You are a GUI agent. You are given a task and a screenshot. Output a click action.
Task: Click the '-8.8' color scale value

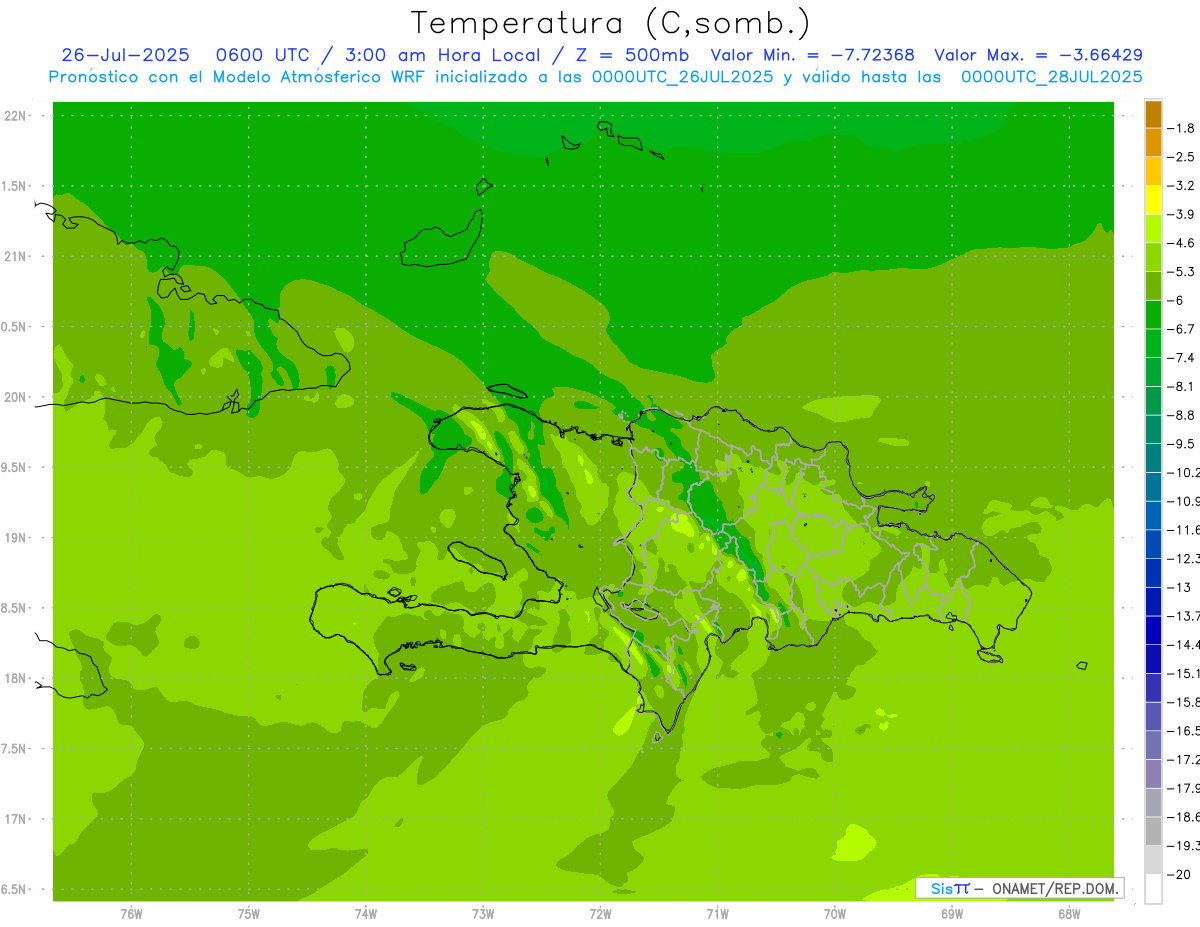point(1181,415)
